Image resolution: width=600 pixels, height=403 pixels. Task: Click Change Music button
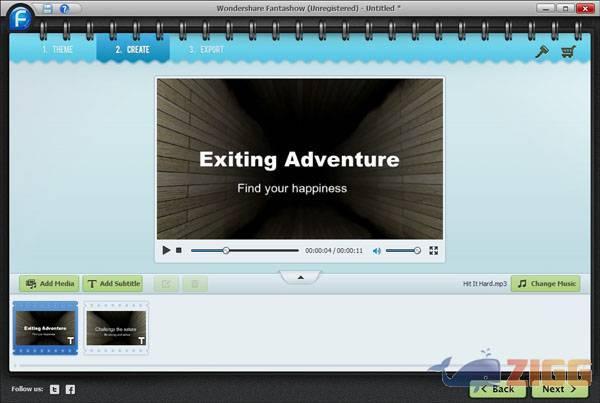[x=545, y=284]
